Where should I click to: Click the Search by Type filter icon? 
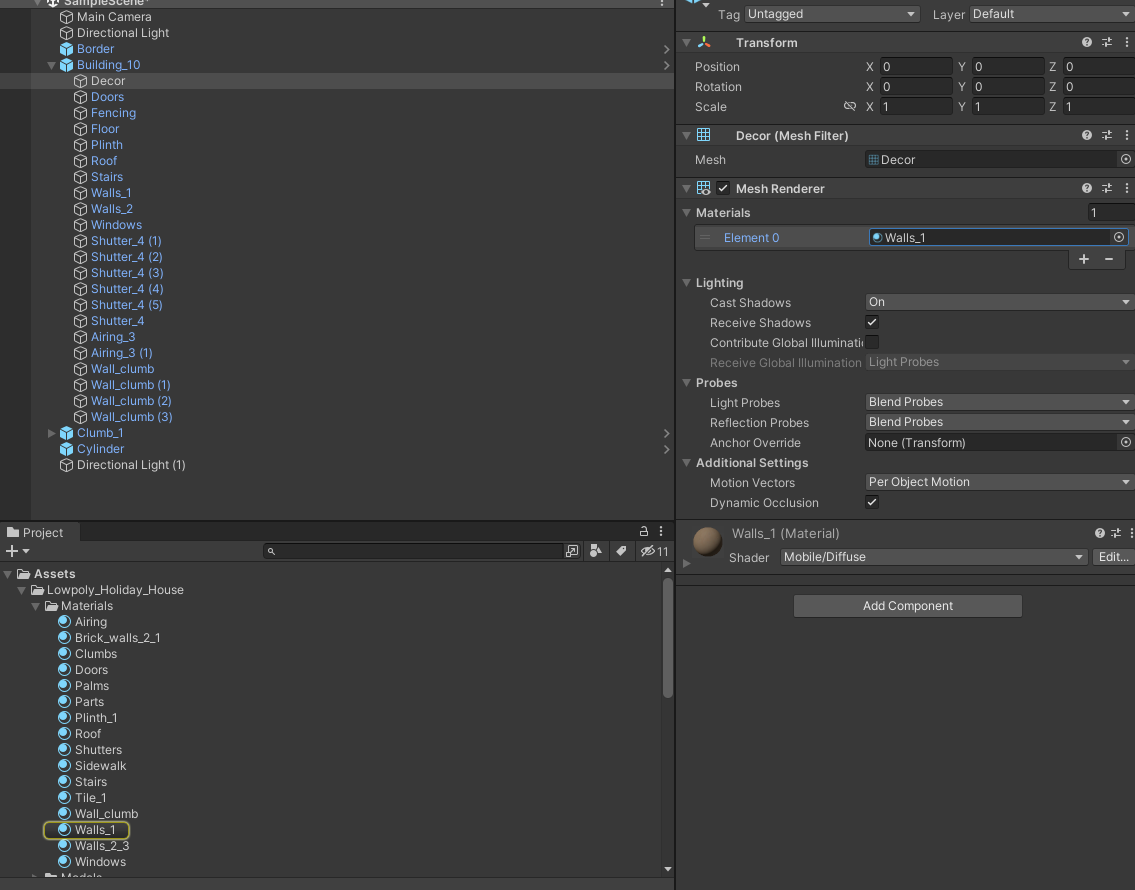596,551
